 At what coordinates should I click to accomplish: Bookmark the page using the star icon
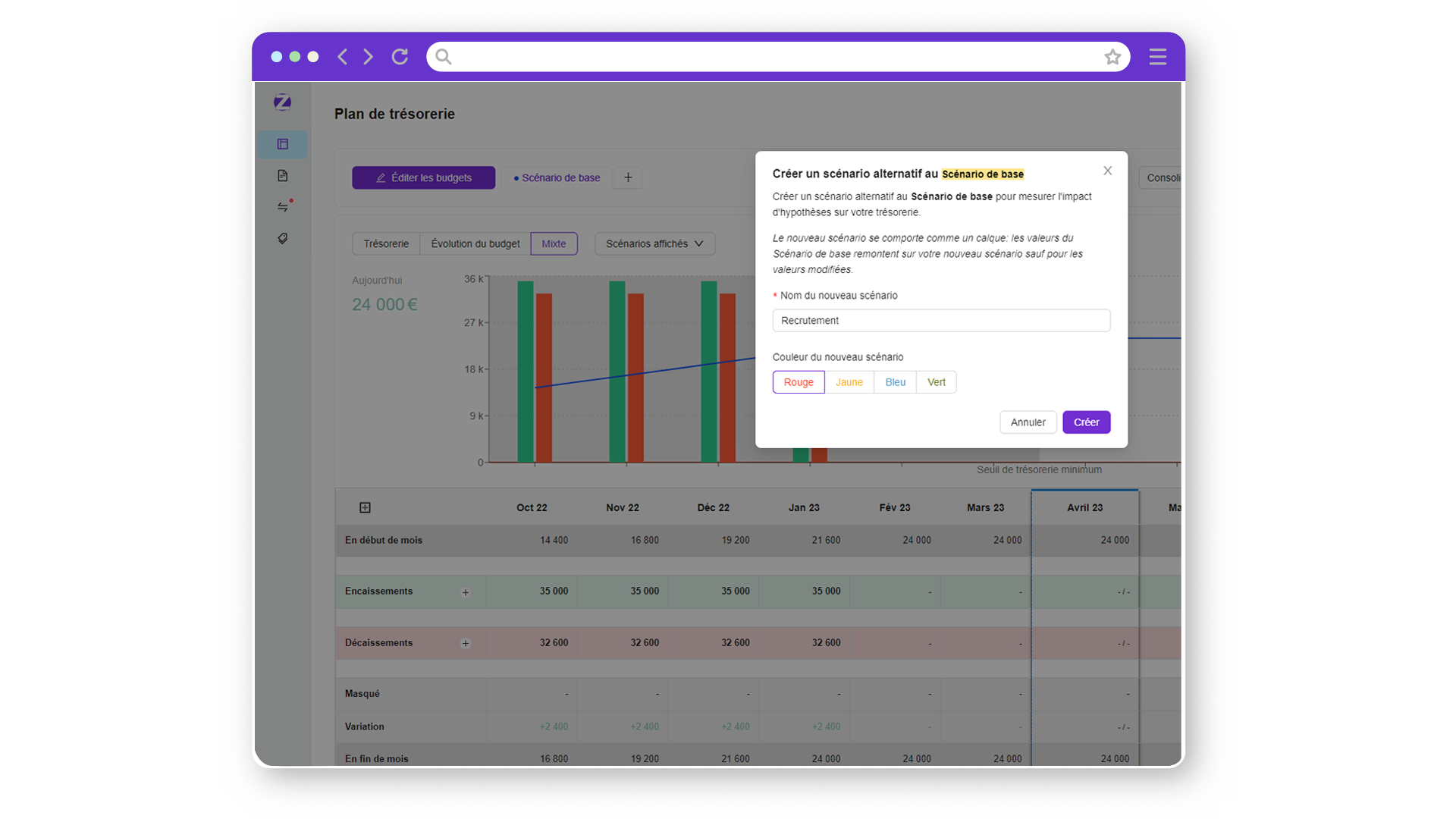1112,56
